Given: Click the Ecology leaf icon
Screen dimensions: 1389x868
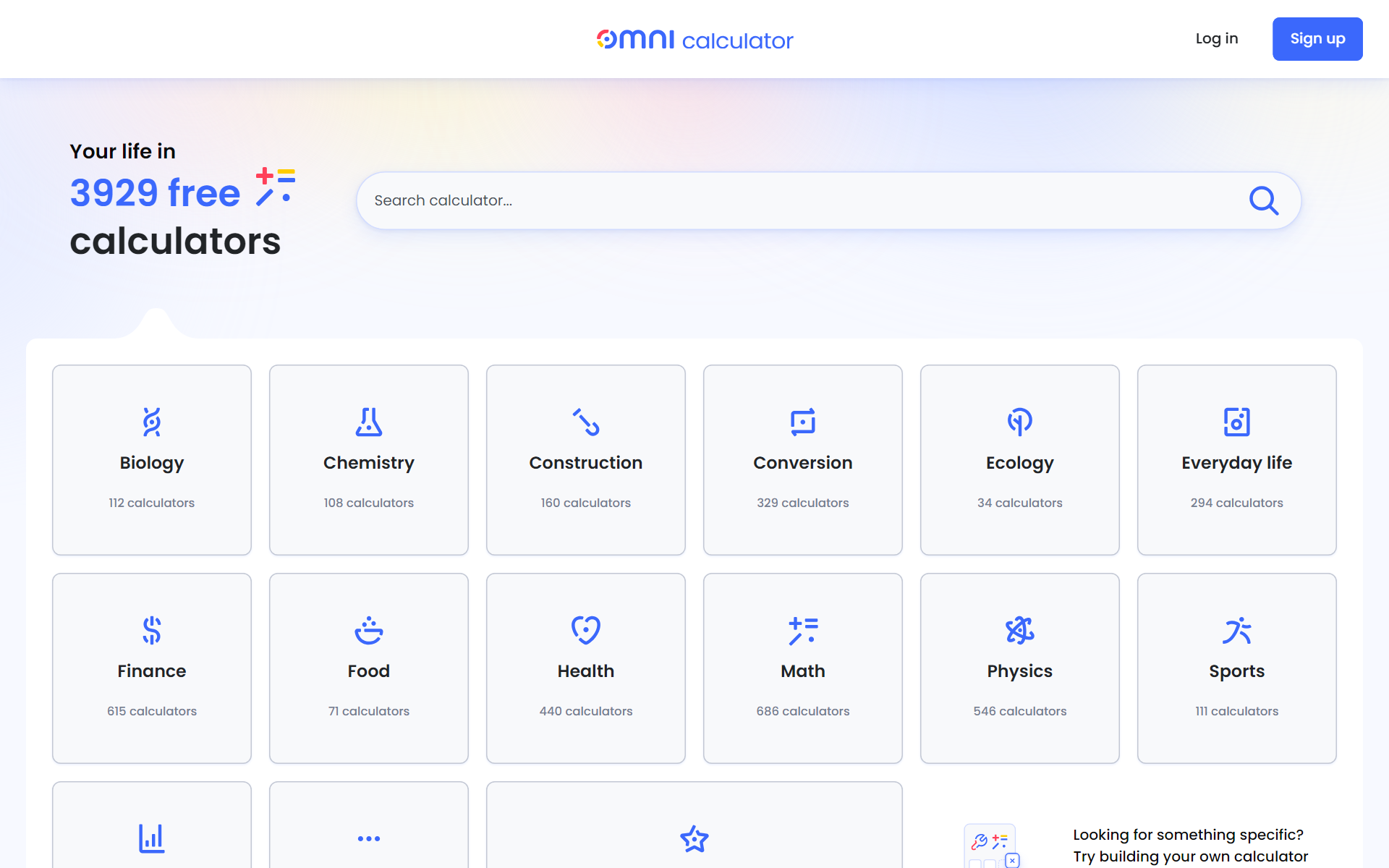Looking at the screenshot, I should tap(1020, 422).
